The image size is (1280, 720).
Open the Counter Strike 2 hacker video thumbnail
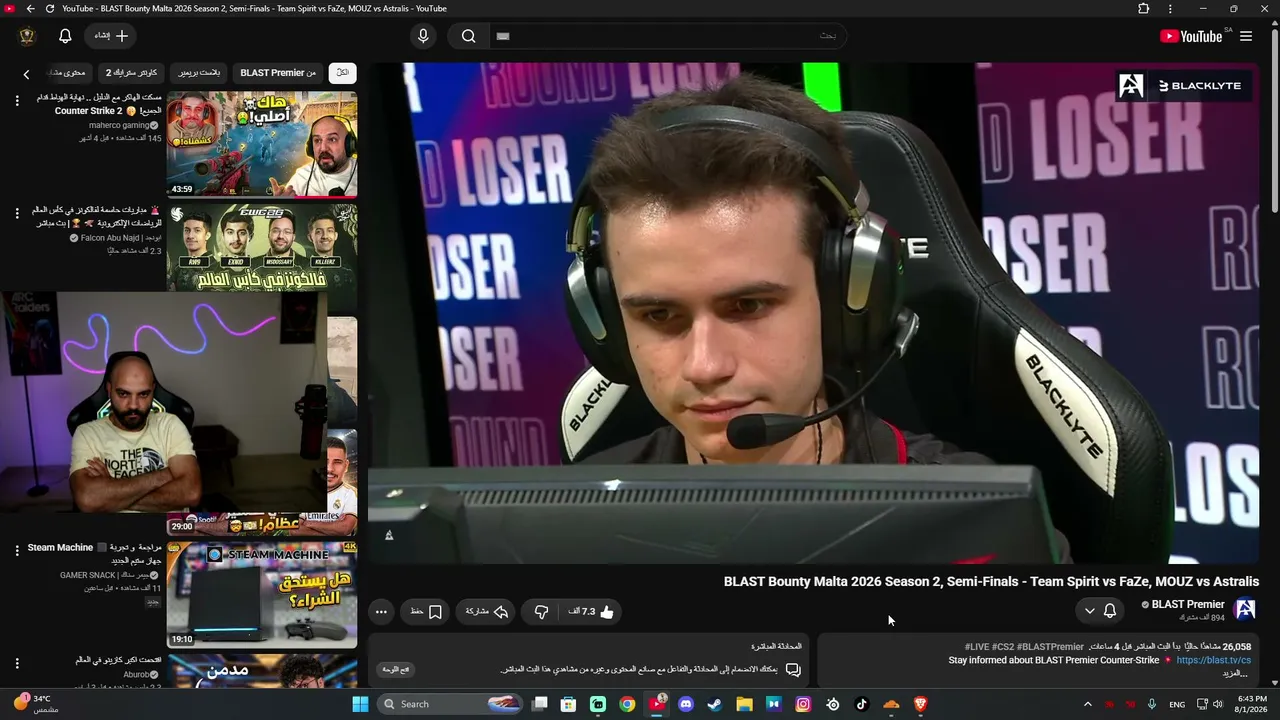(262, 144)
